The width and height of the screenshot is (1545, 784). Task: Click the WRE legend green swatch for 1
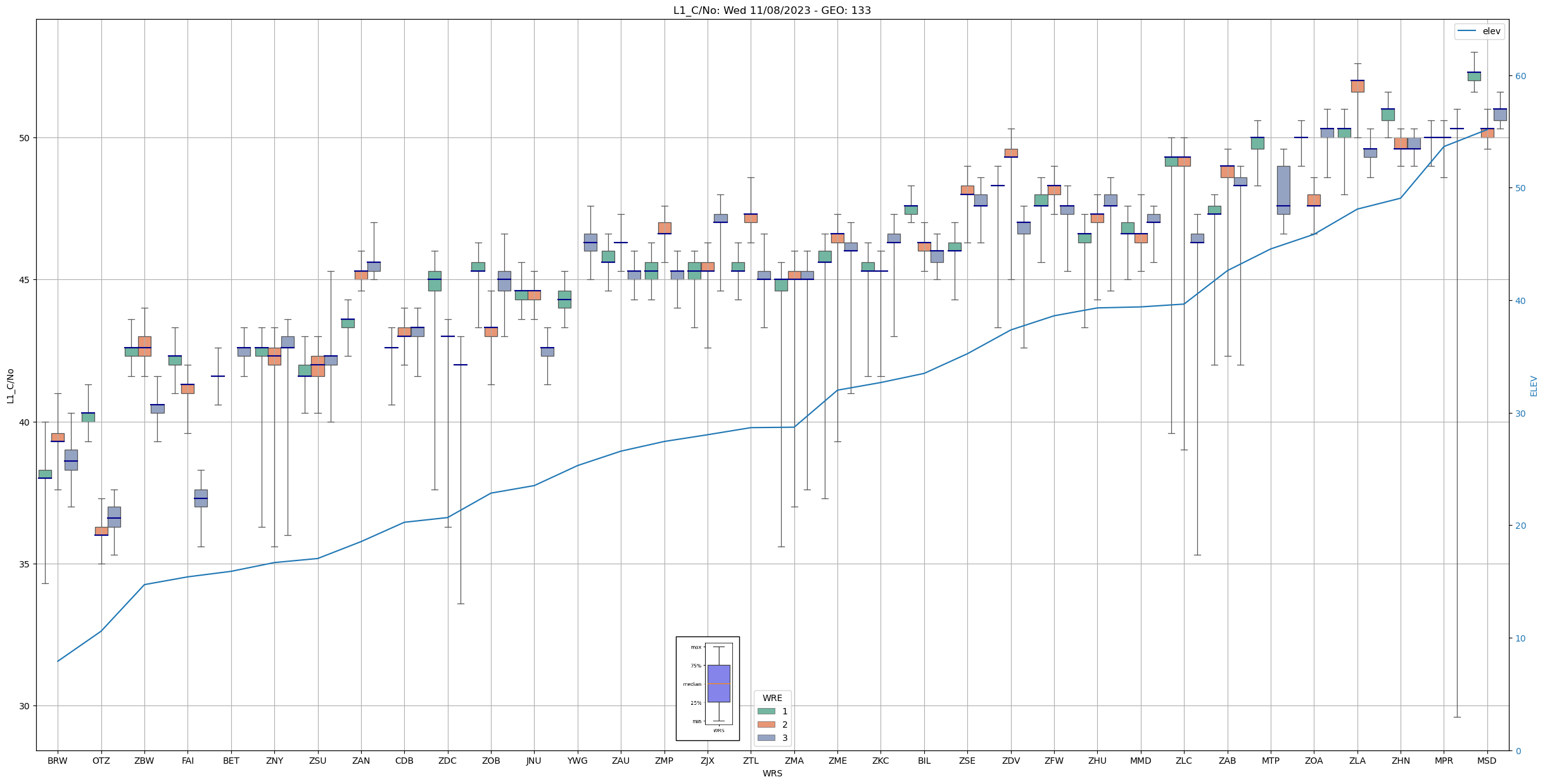766,711
